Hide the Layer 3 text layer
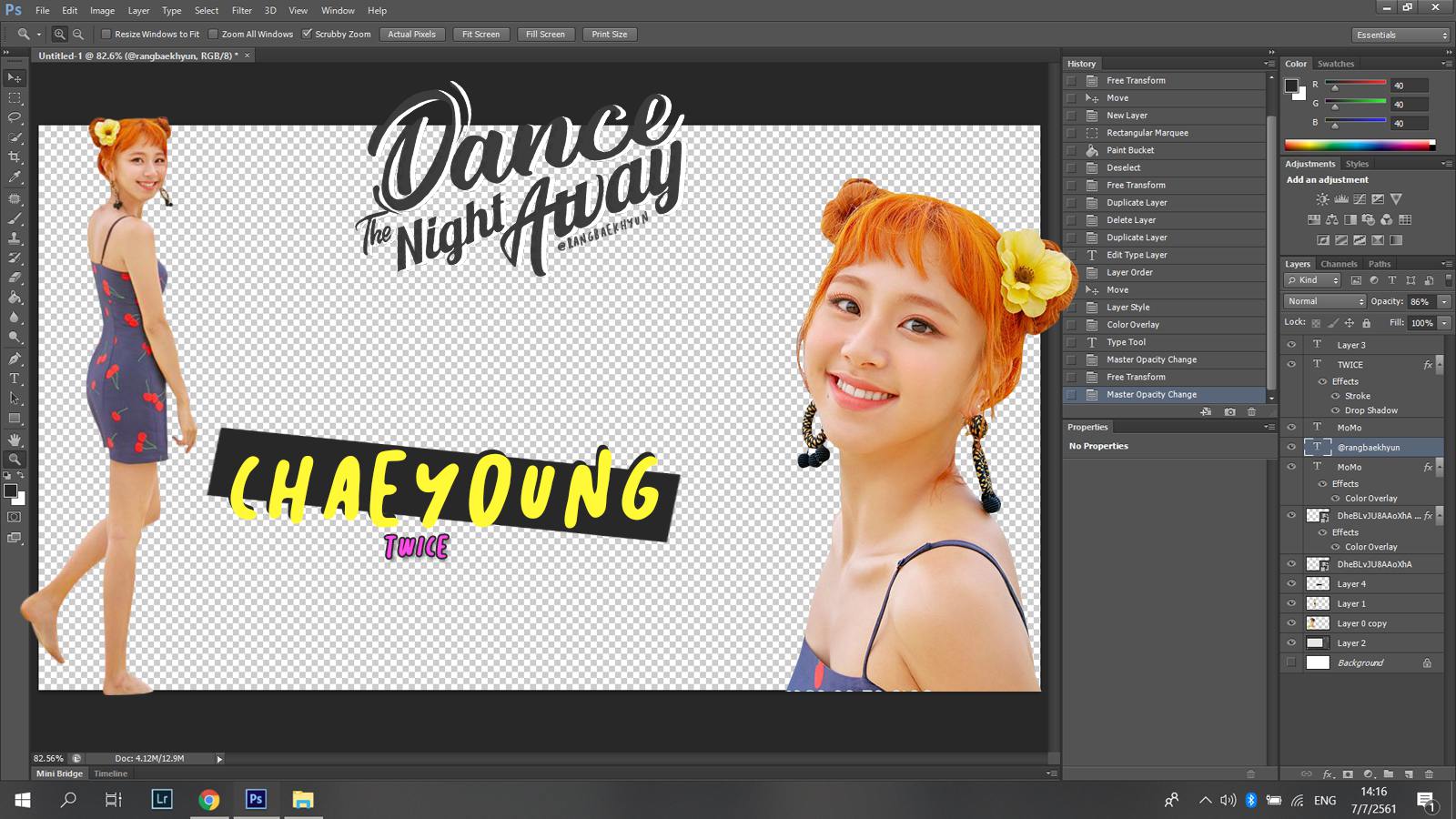 point(1290,345)
